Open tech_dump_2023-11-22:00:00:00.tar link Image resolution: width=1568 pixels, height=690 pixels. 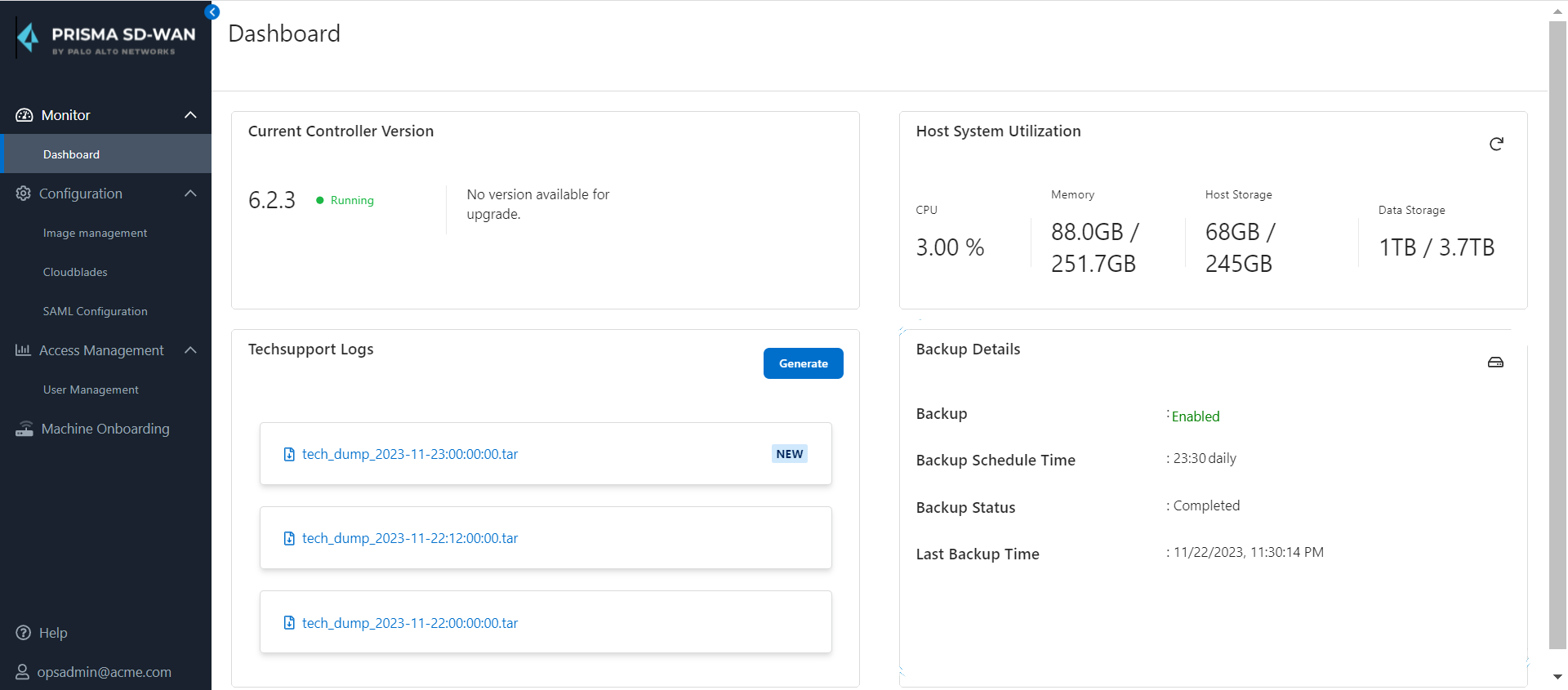tap(409, 623)
